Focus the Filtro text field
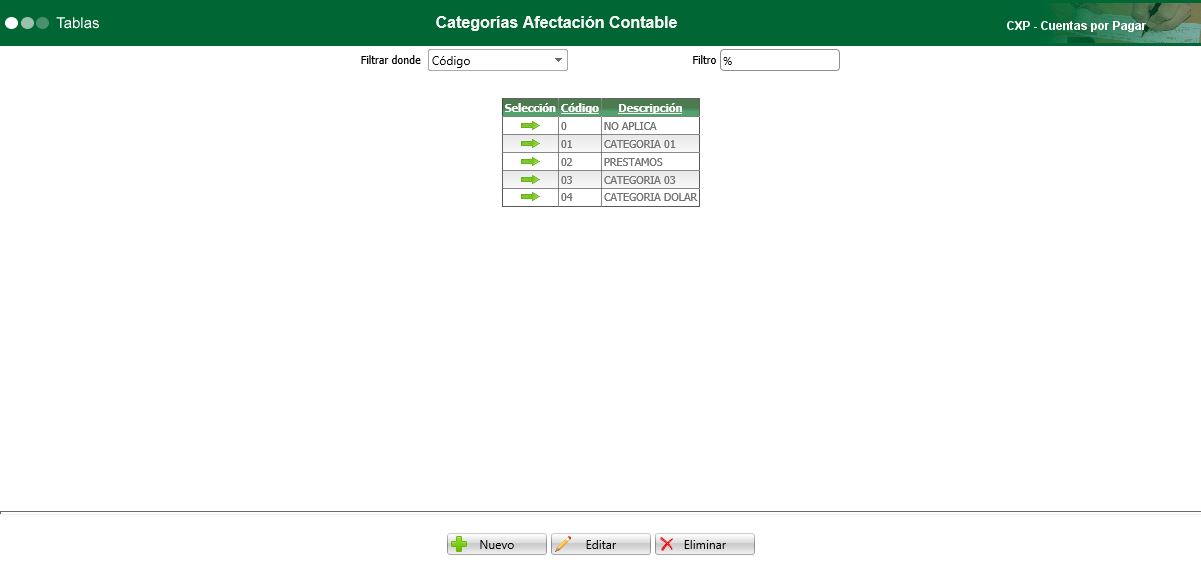The height and width of the screenshot is (570, 1201). 780,61
